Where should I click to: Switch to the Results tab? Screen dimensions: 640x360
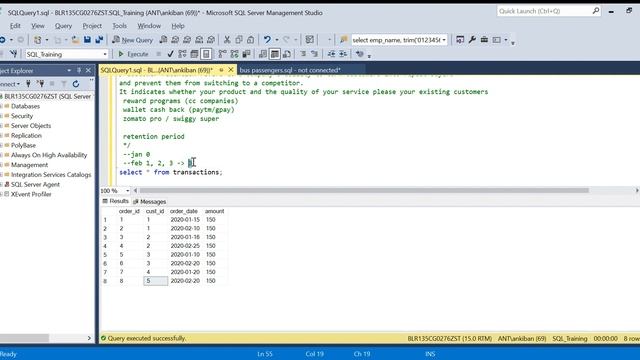tap(116, 201)
